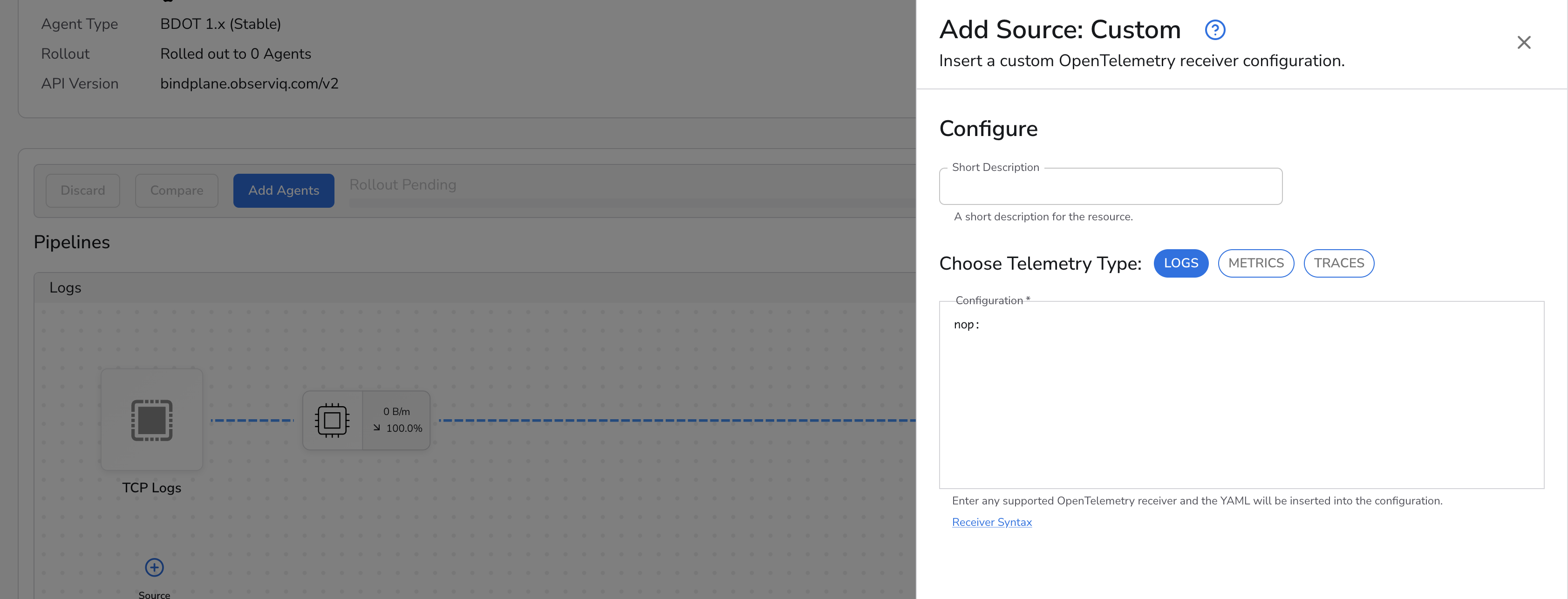Viewport: 1568px width, 599px height.
Task: Click the TCP Logs source icon
Action: 151,419
